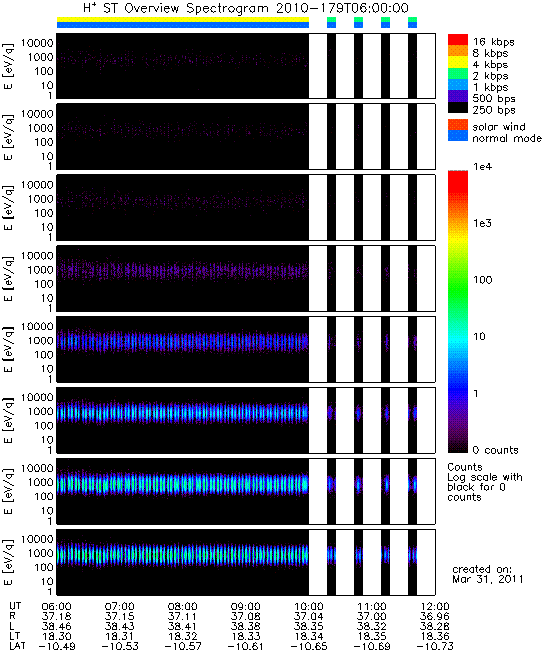The width and height of the screenshot is (544, 652).
Task: Click the LT value 18.30
Action: [57, 636]
